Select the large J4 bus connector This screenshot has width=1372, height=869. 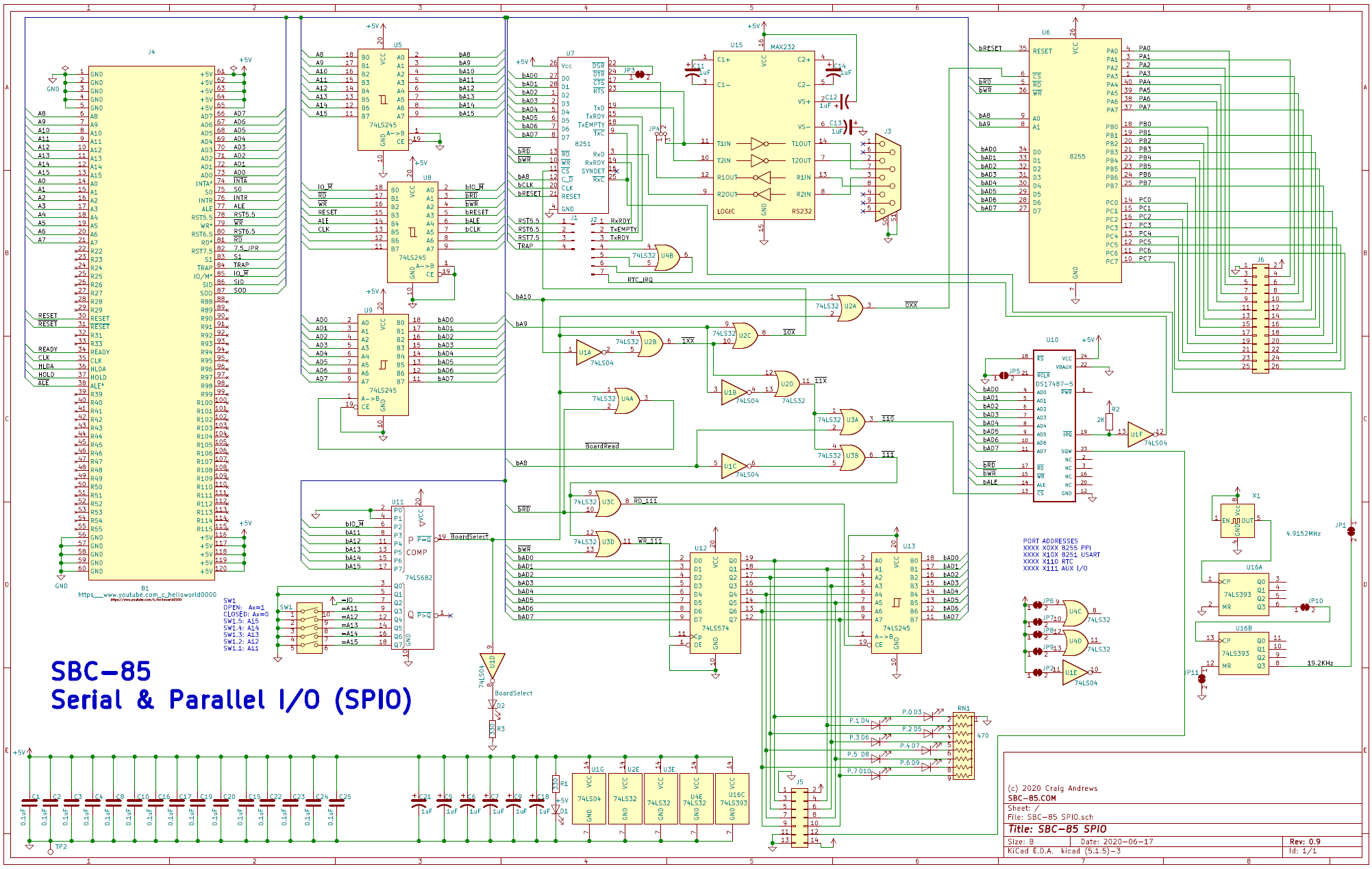pos(151,322)
